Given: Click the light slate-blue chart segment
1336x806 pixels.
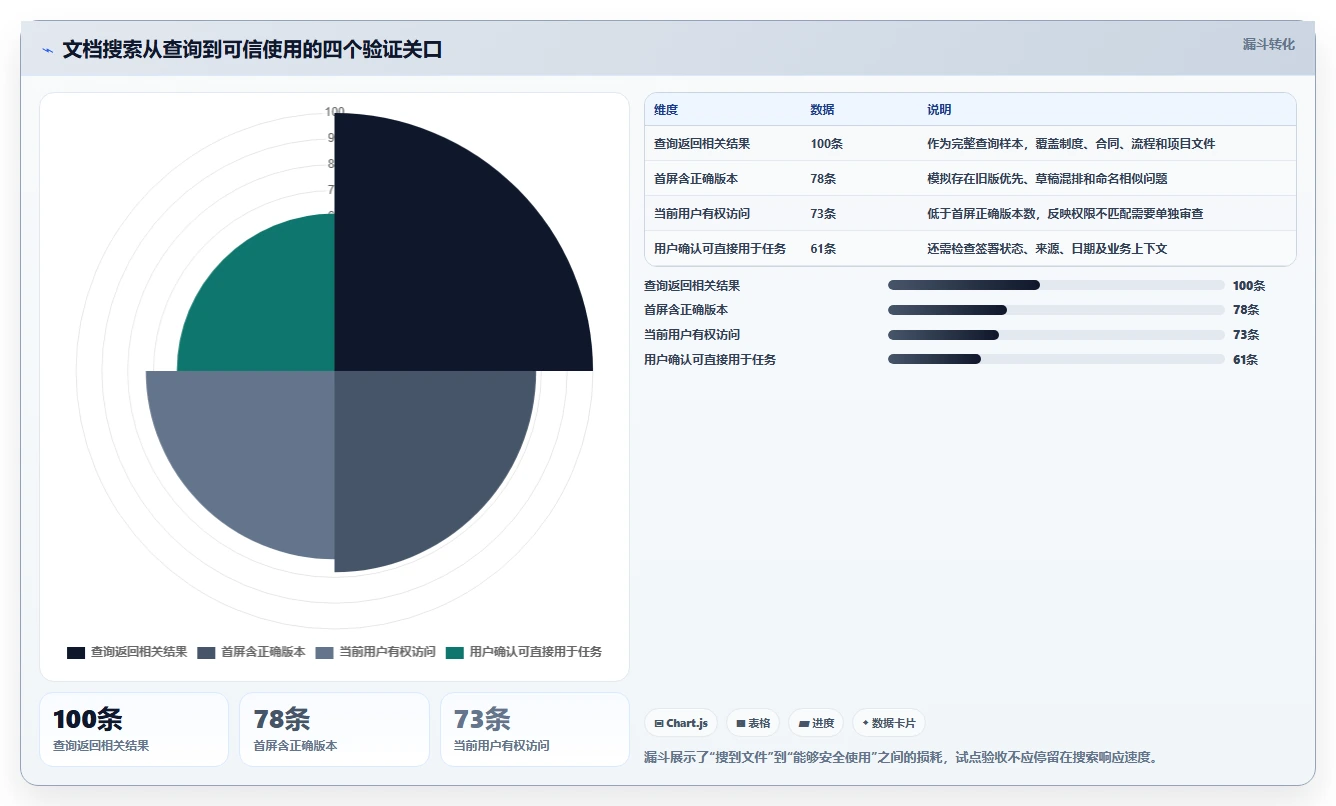Looking at the screenshot, I should (255, 450).
